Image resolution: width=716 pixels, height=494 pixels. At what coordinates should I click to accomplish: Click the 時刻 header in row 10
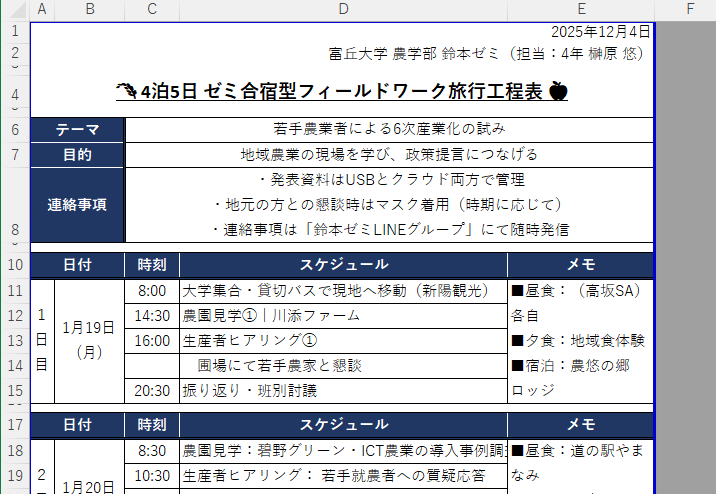(152, 265)
